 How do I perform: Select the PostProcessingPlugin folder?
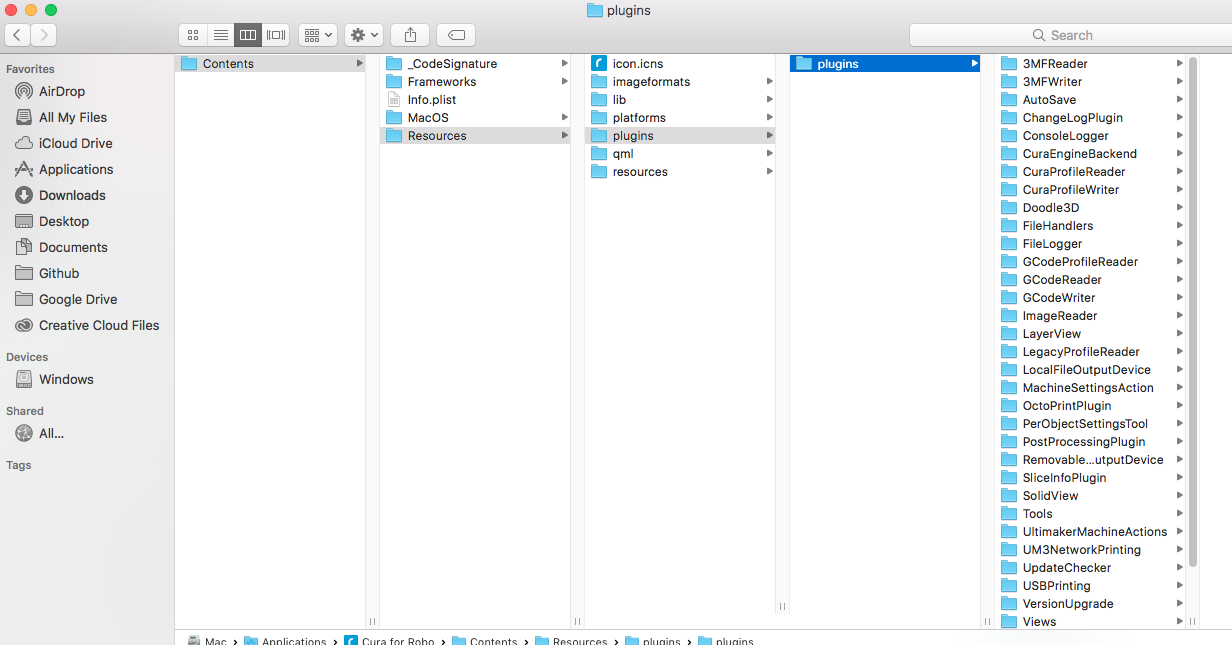(1091, 441)
